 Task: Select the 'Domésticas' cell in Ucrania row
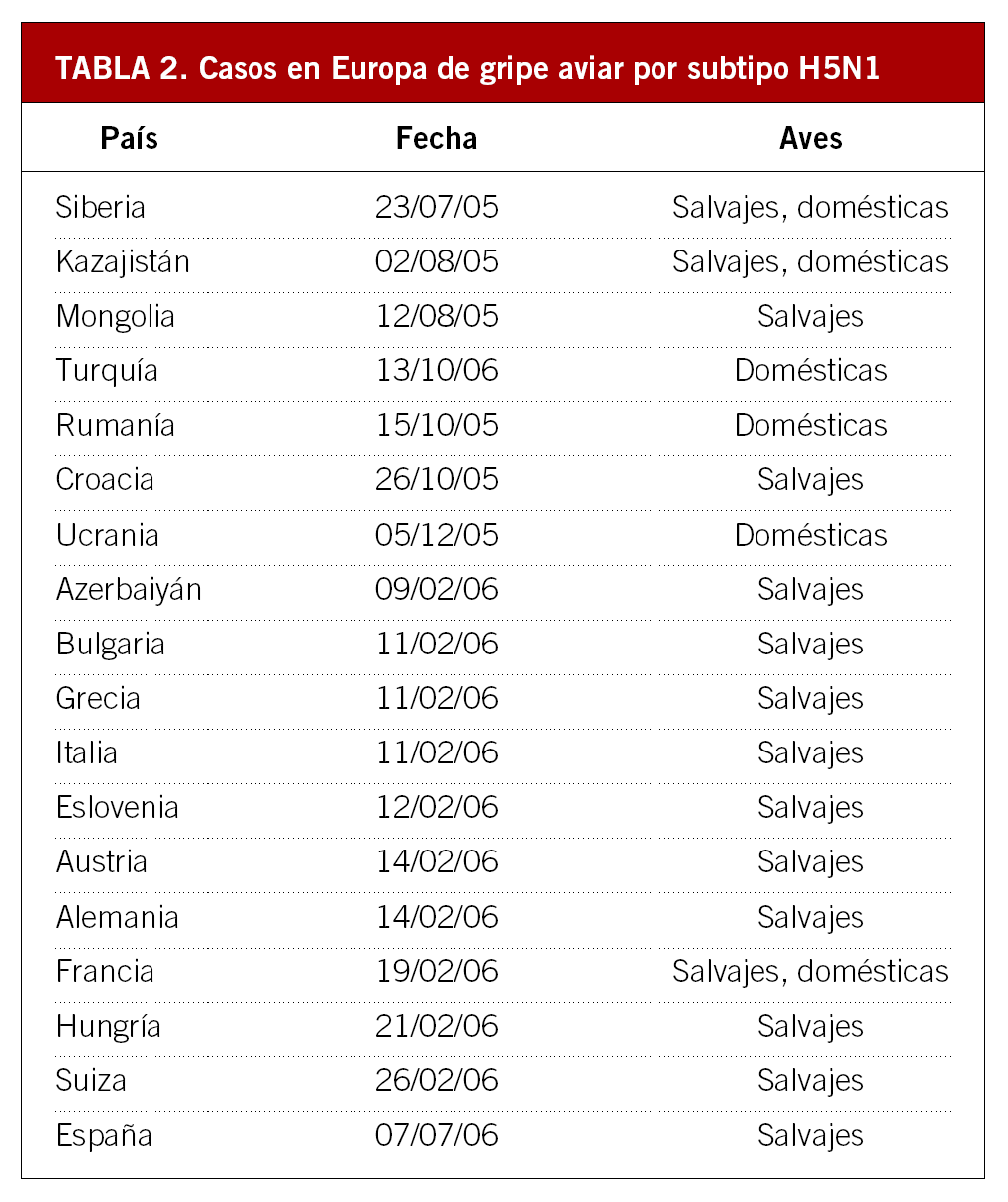[x=810, y=535]
